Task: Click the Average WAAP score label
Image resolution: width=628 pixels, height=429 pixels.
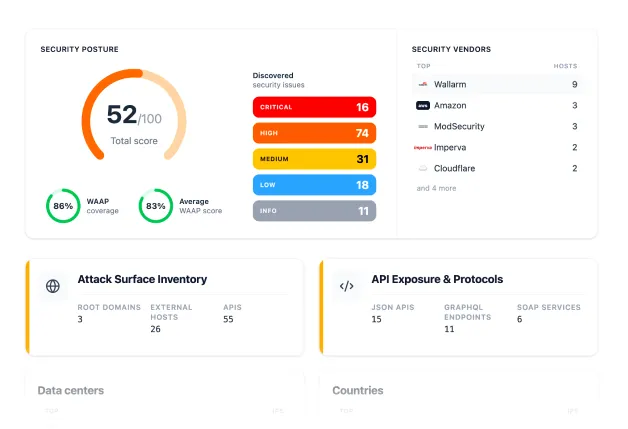Action: tap(200, 206)
